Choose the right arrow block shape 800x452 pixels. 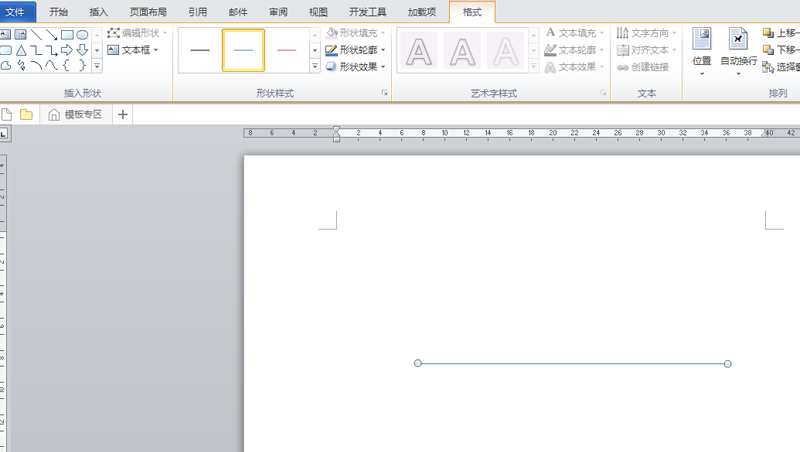67,50
